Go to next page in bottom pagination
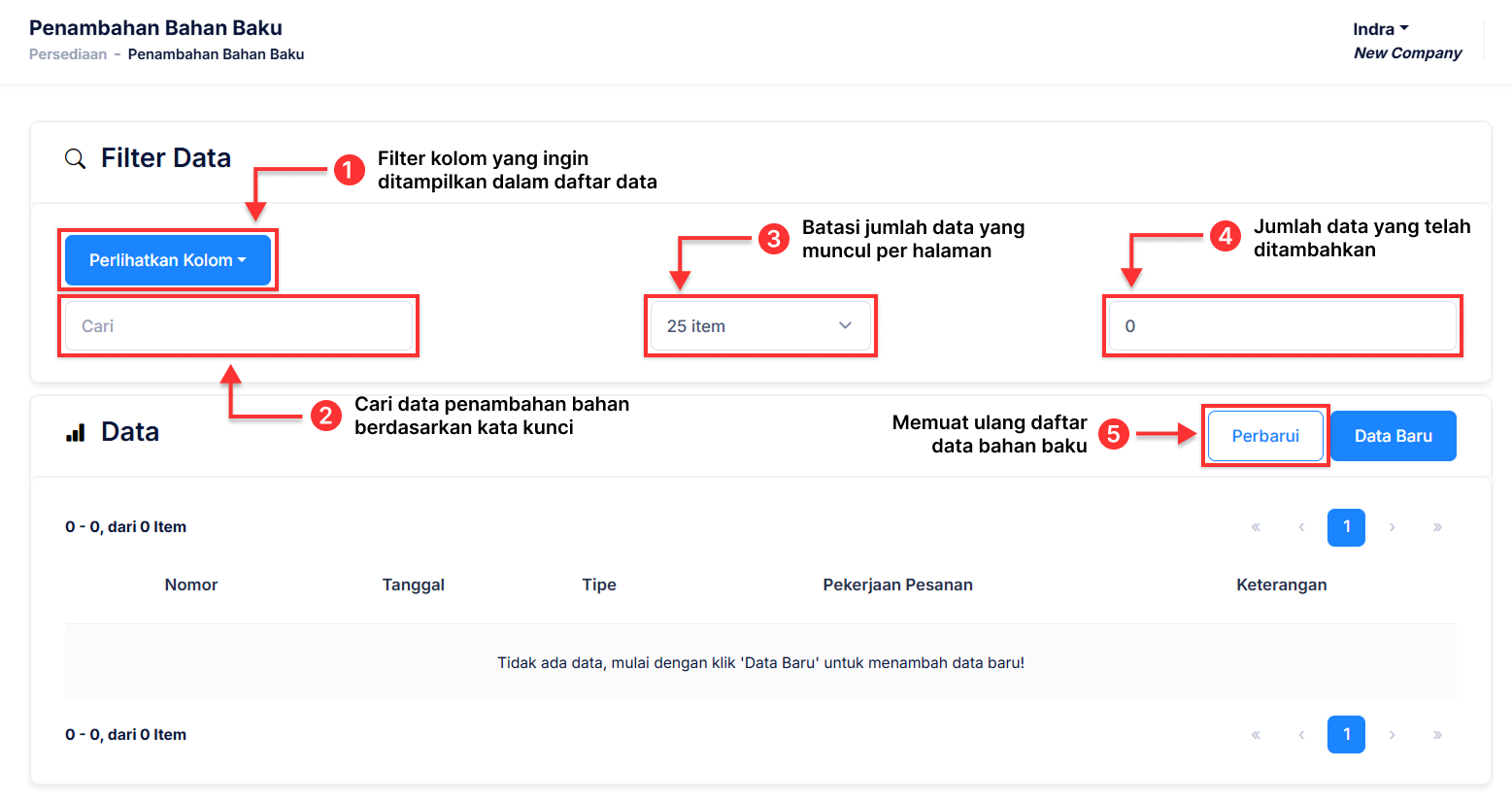This screenshot has height=802, width=1512. coord(1392,735)
